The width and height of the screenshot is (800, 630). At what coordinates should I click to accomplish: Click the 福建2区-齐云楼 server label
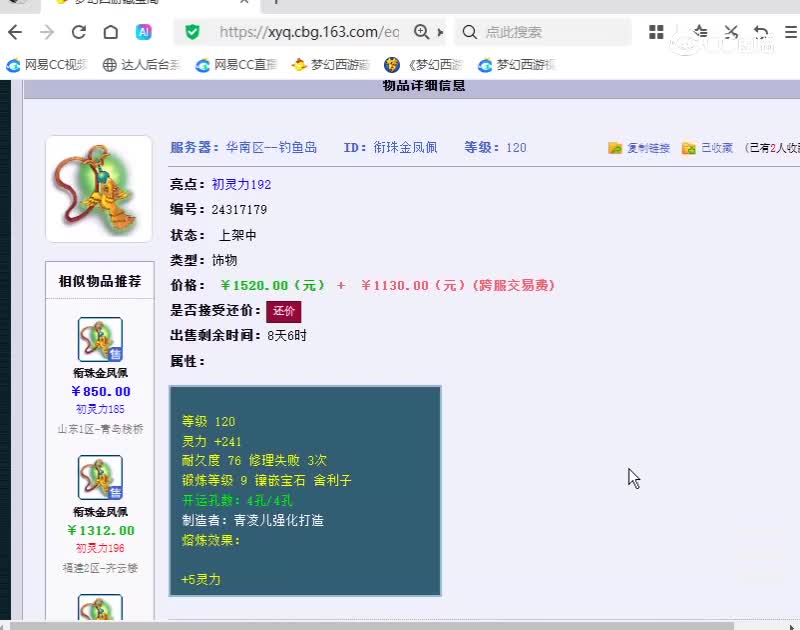100,568
